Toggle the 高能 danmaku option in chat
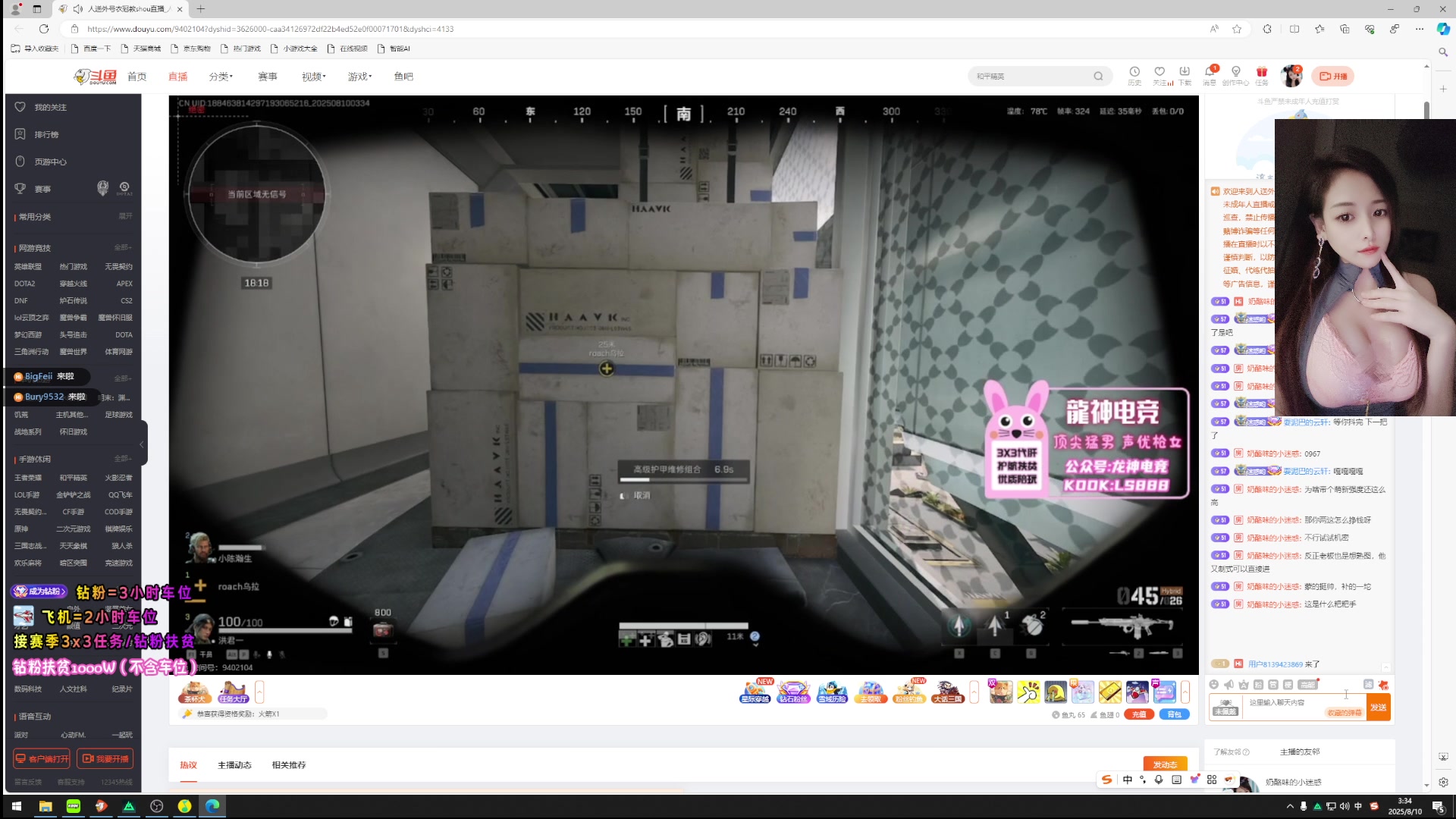Screen dimensions: 1456x819 point(1307,685)
